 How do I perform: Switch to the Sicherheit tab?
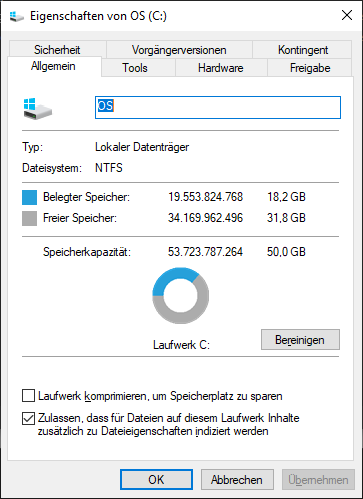coord(57,49)
